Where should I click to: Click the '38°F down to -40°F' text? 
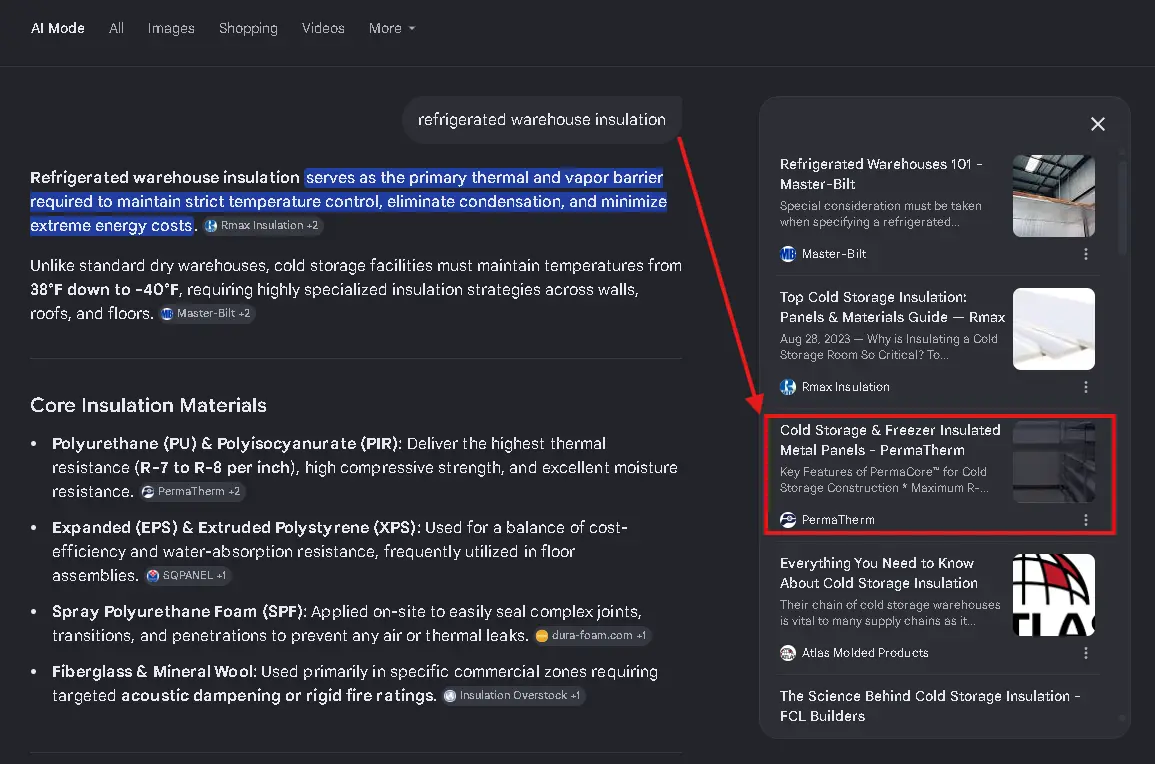pyautogui.click(x=104, y=290)
